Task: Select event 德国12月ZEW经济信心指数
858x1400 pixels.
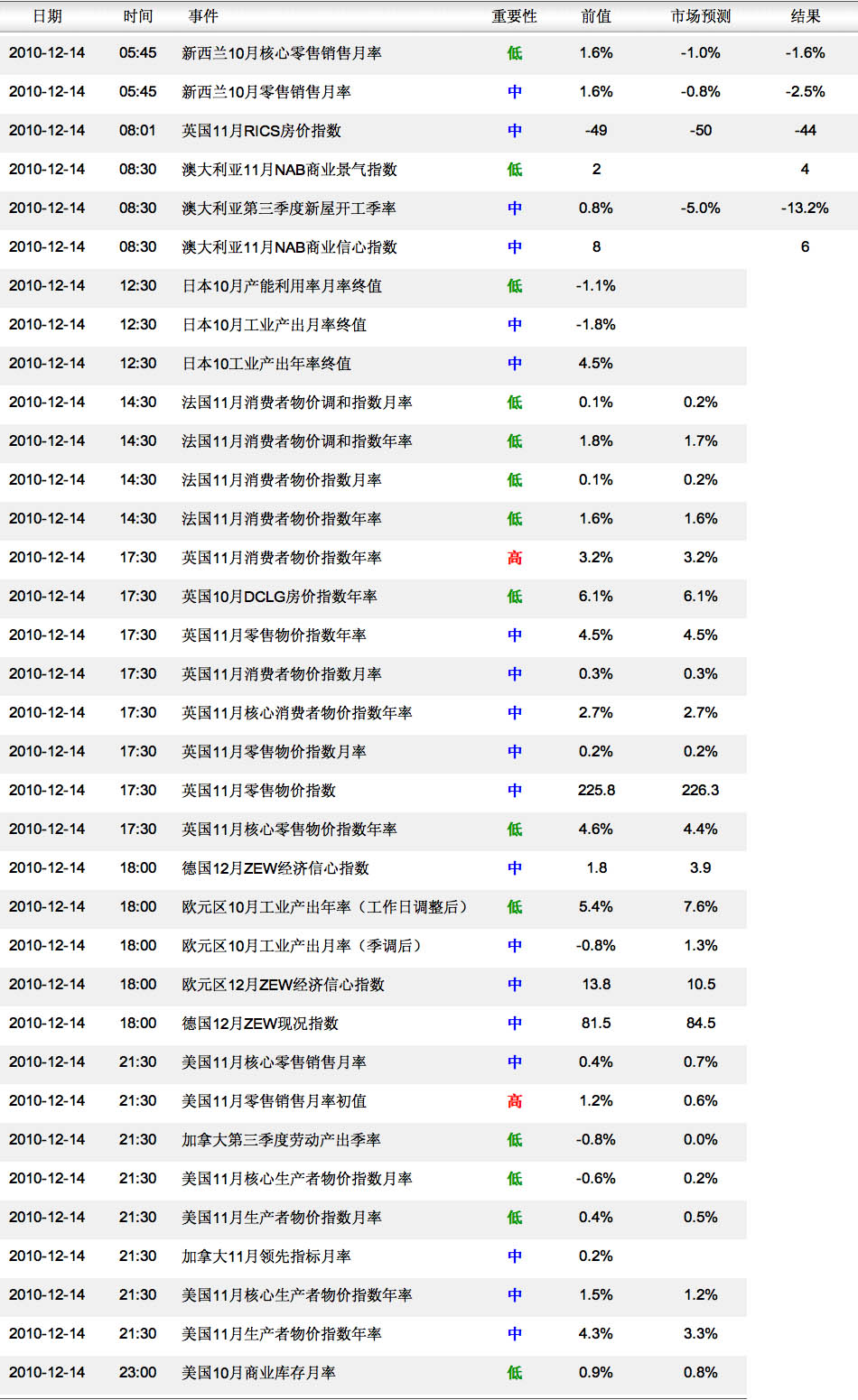Action: tap(275, 868)
